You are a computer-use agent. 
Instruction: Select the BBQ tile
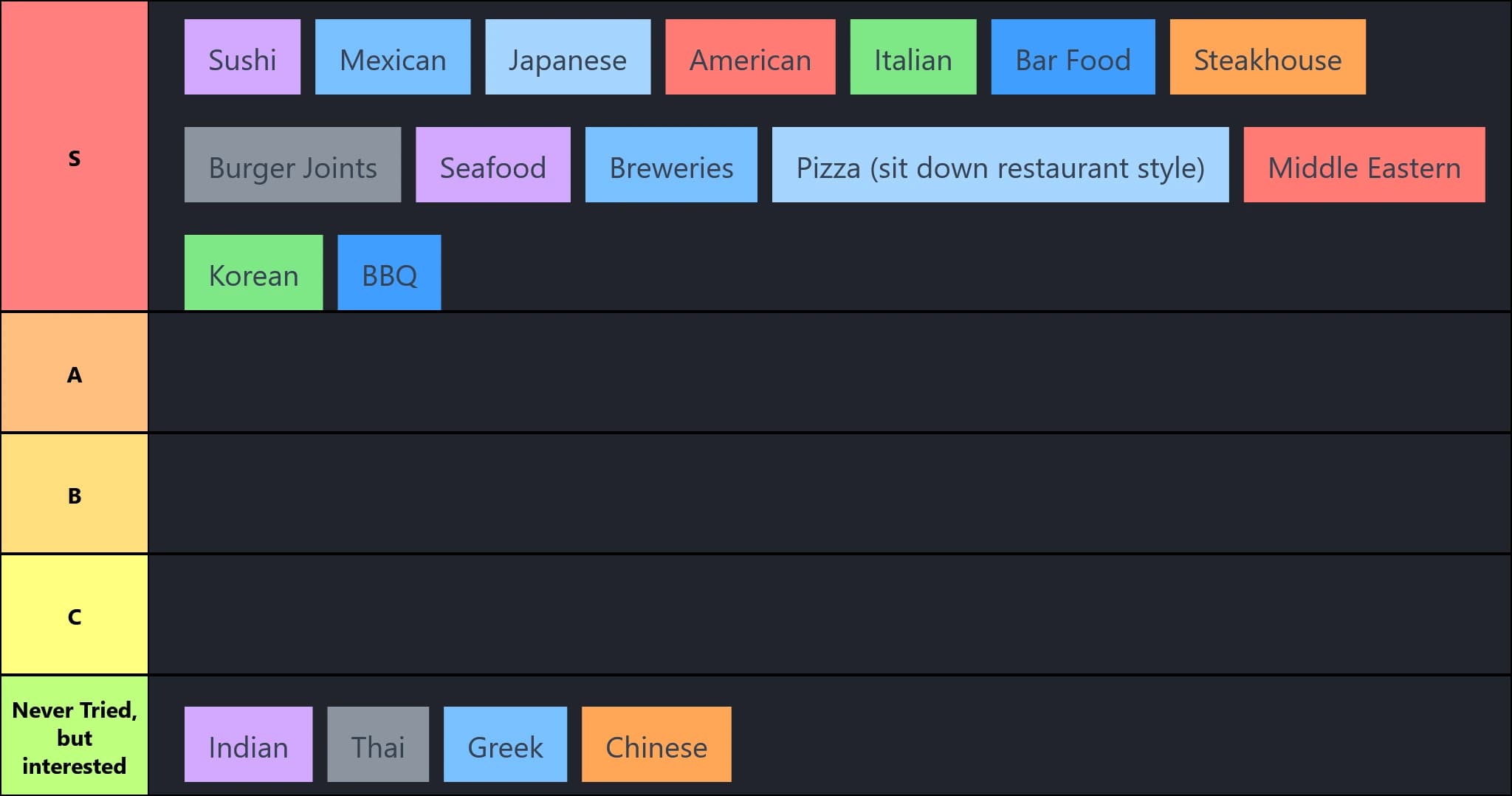[389, 272]
